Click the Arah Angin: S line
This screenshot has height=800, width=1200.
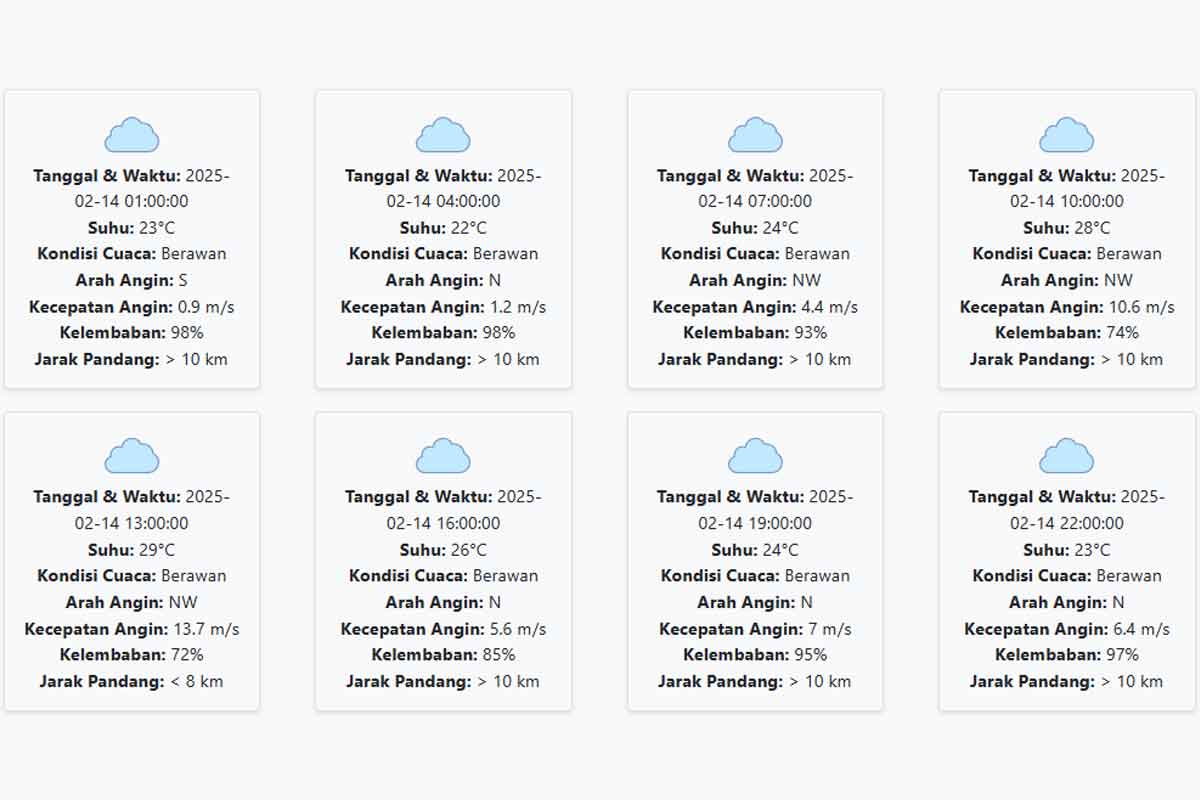(132, 280)
